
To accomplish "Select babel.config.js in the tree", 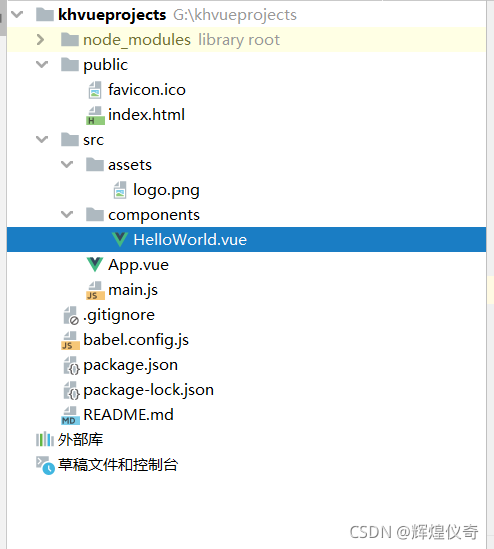I will 136,340.
